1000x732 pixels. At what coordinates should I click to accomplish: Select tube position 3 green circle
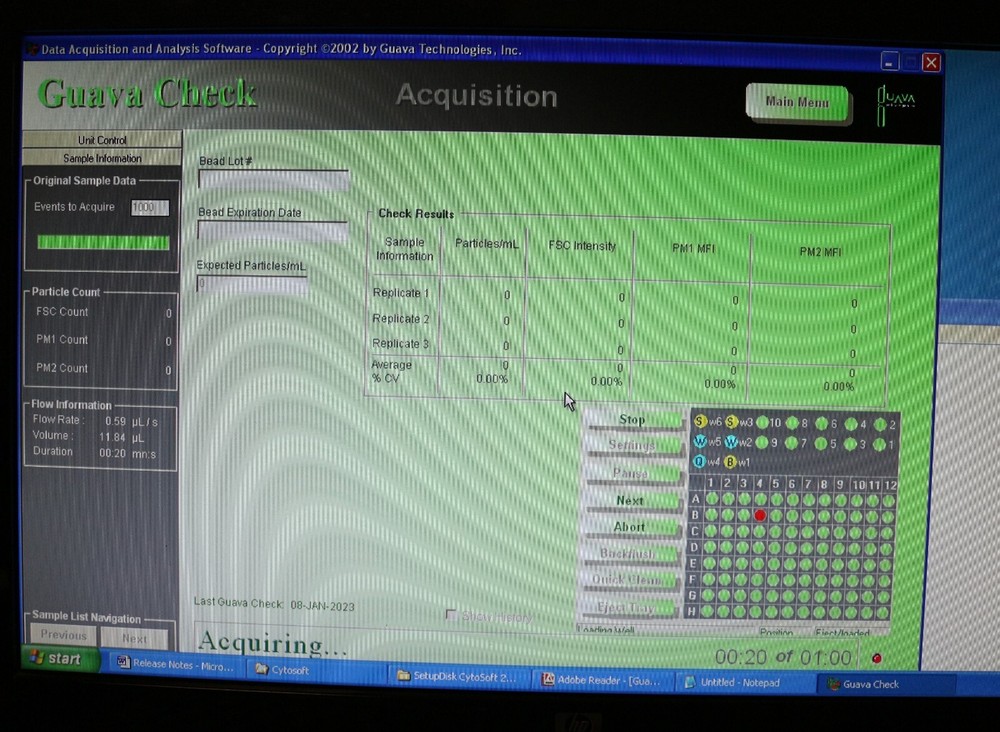pyautogui.click(x=851, y=444)
